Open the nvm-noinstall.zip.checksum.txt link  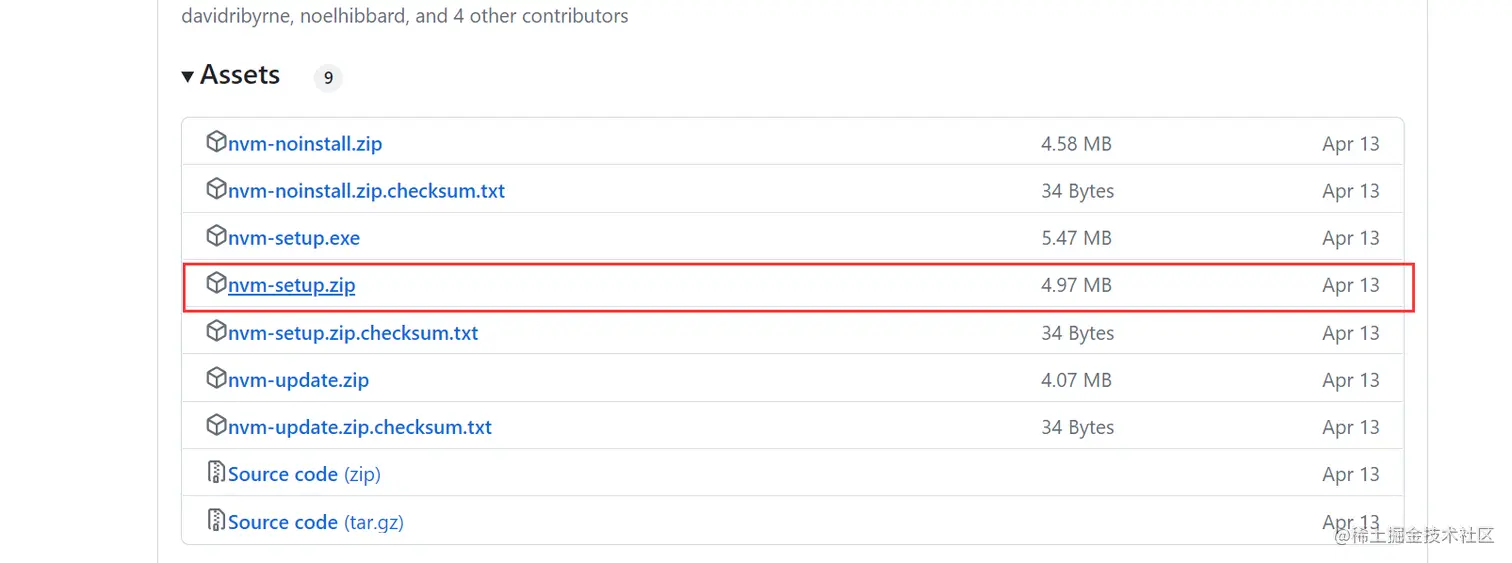(366, 191)
